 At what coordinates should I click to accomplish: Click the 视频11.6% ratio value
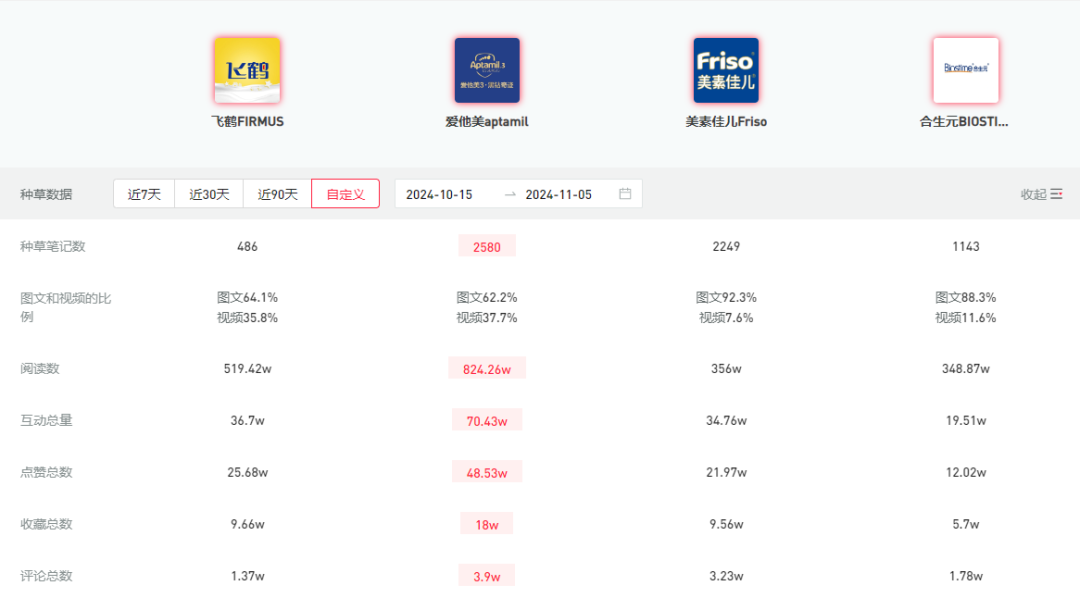point(966,317)
